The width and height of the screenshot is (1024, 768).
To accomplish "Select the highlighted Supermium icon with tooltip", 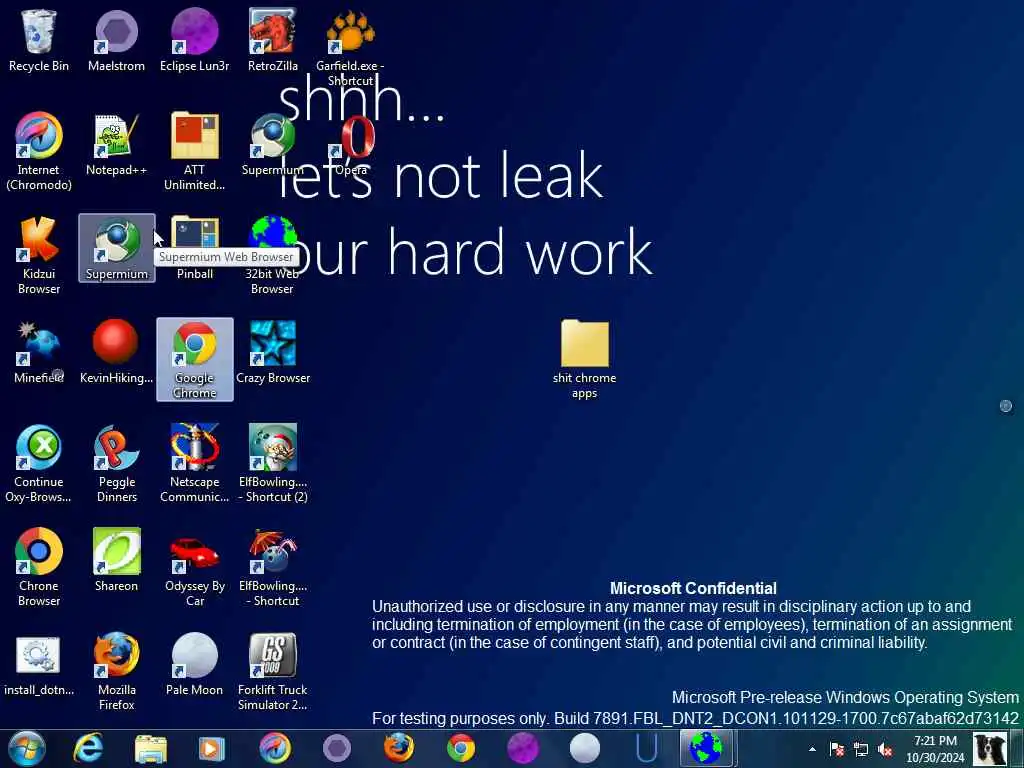I will pos(117,248).
